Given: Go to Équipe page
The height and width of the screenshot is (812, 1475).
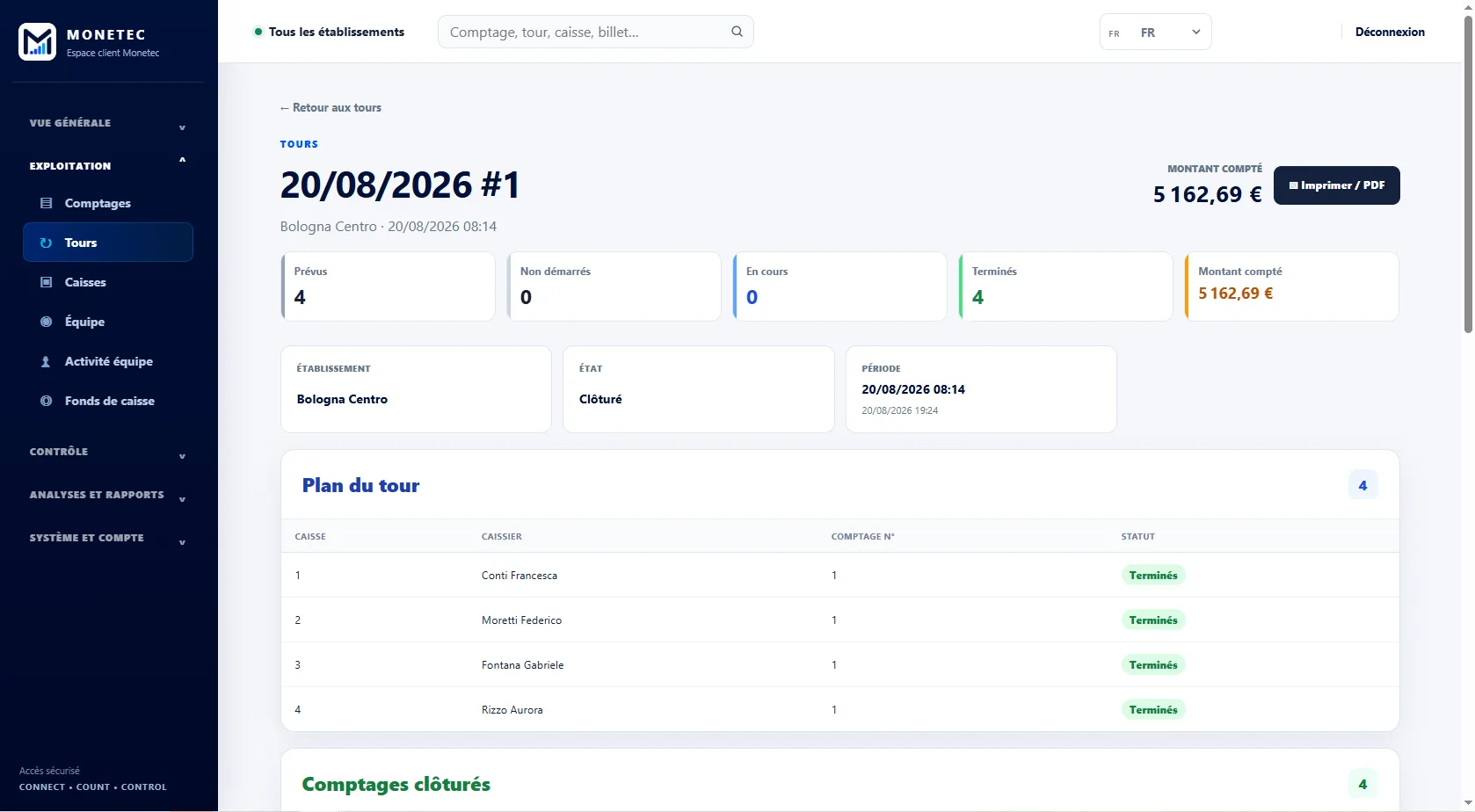Looking at the screenshot, I should click(107, 322).
